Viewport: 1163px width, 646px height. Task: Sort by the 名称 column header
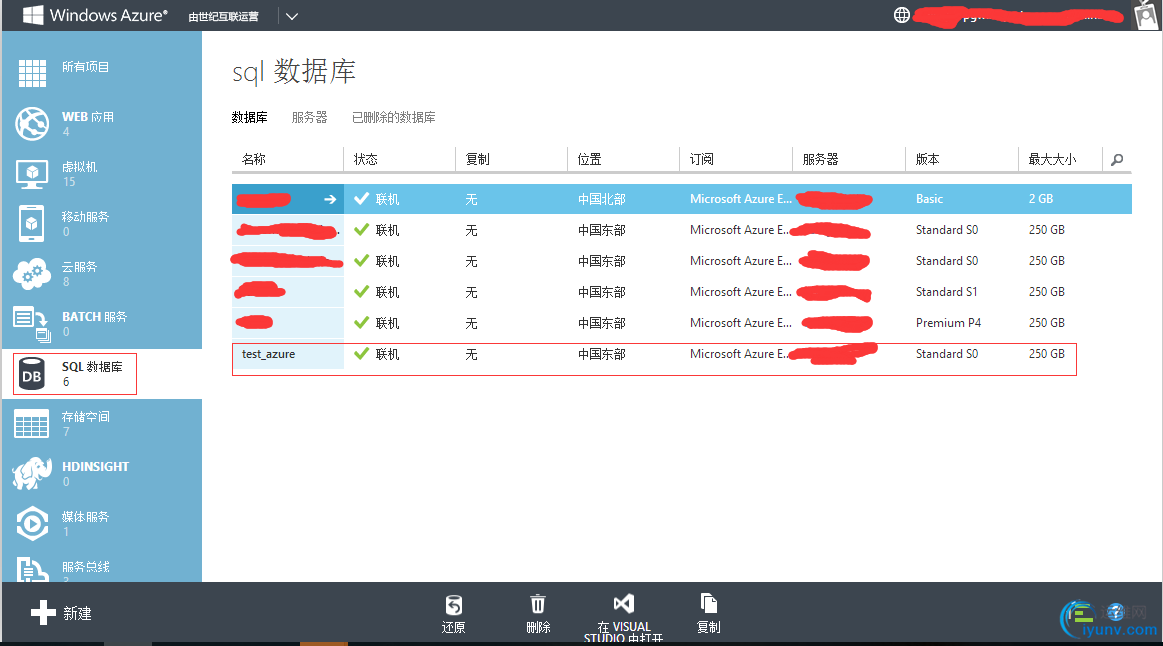254,159
